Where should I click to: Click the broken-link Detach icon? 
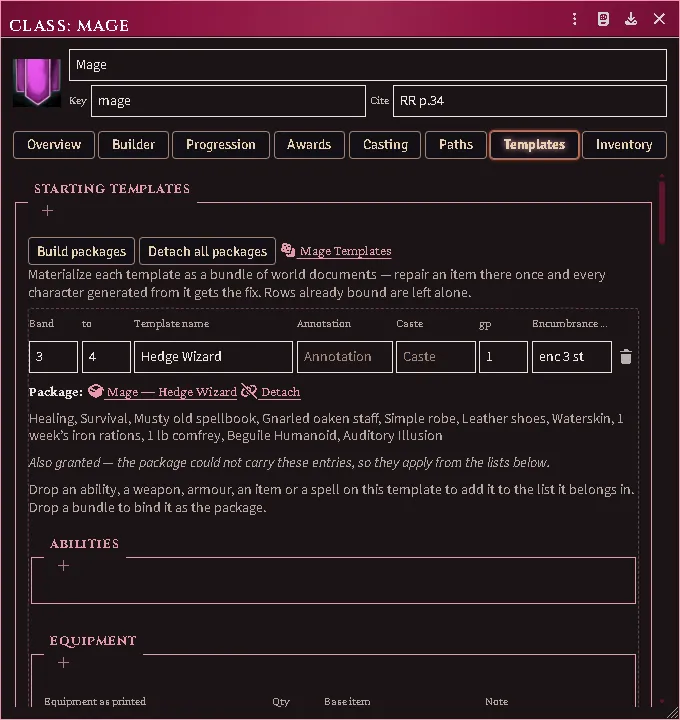click(249, 391)
